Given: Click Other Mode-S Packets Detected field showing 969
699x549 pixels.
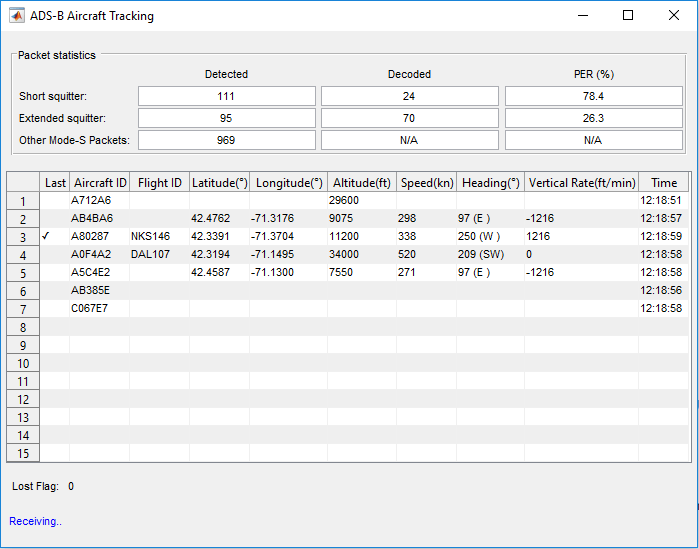Looking at the screenshot, I should coord(226,140).
